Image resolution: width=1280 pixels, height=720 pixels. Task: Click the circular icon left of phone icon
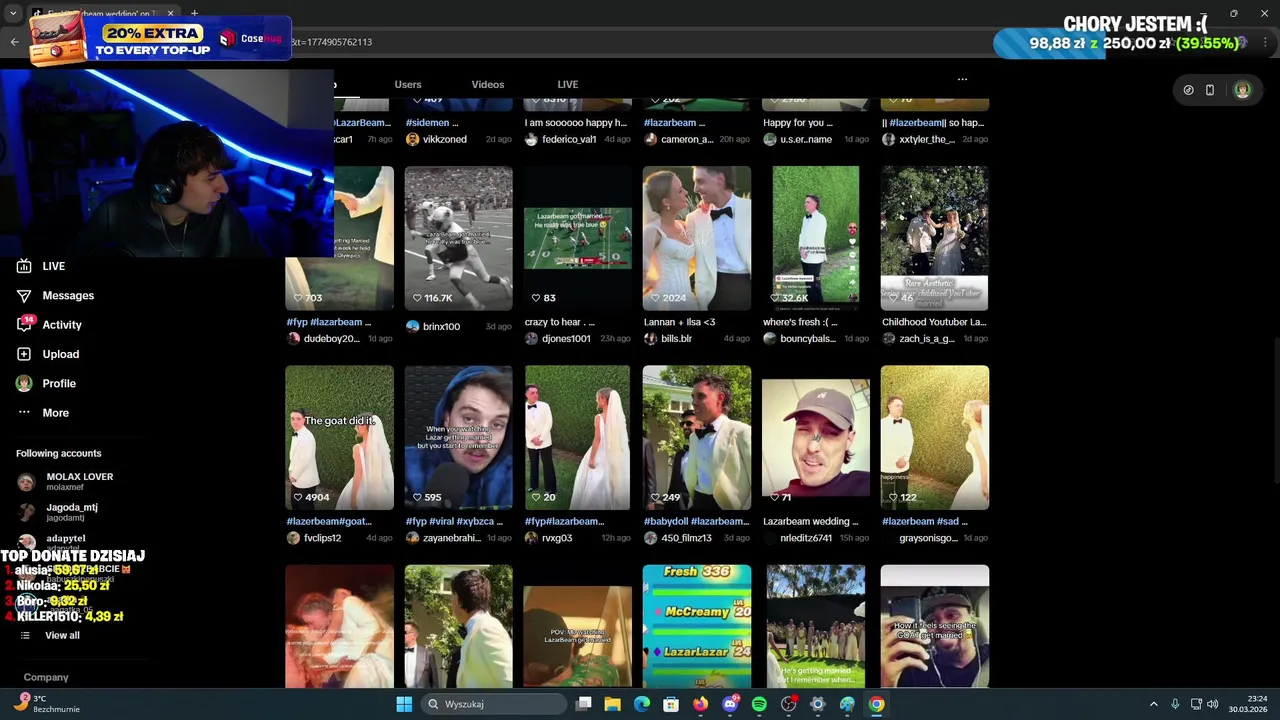click(x=1188, y=90)
